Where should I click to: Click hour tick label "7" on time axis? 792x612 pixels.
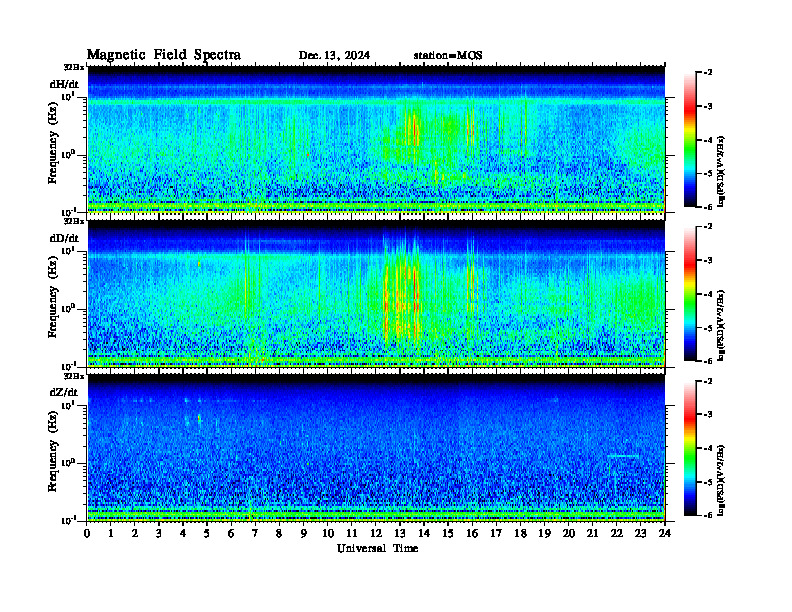coord(255,533)
